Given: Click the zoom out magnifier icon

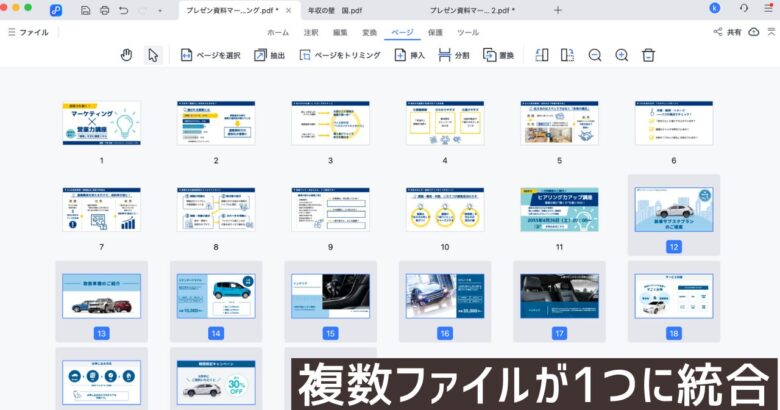Looking at the screenshot, I should point(595,55).
